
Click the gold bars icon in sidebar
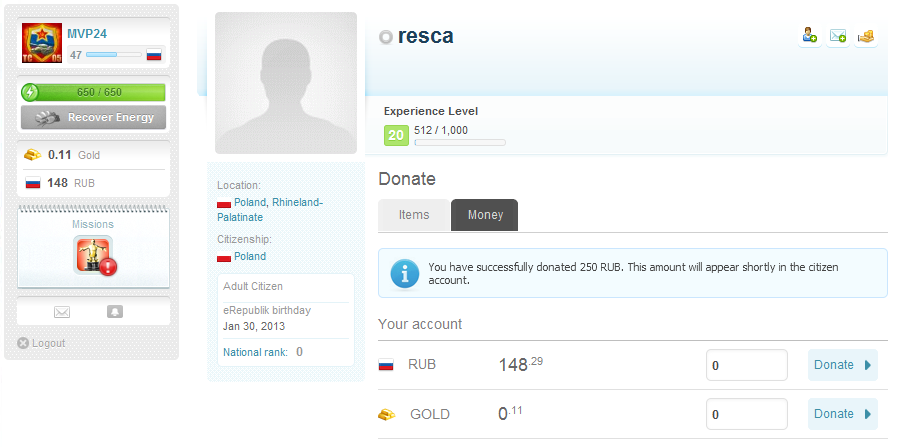coord(33,155)
